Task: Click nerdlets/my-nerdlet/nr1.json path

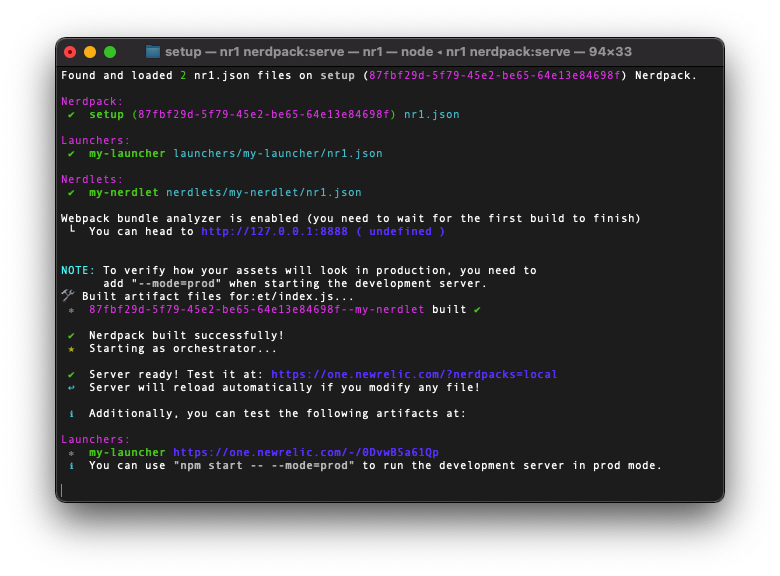Action: (x=264, y=192)
